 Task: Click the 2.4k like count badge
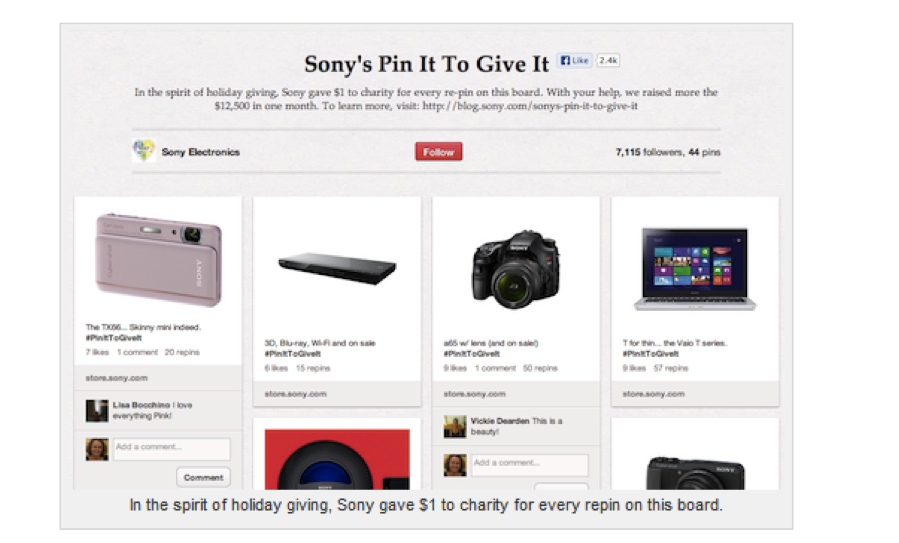point(608,60)
